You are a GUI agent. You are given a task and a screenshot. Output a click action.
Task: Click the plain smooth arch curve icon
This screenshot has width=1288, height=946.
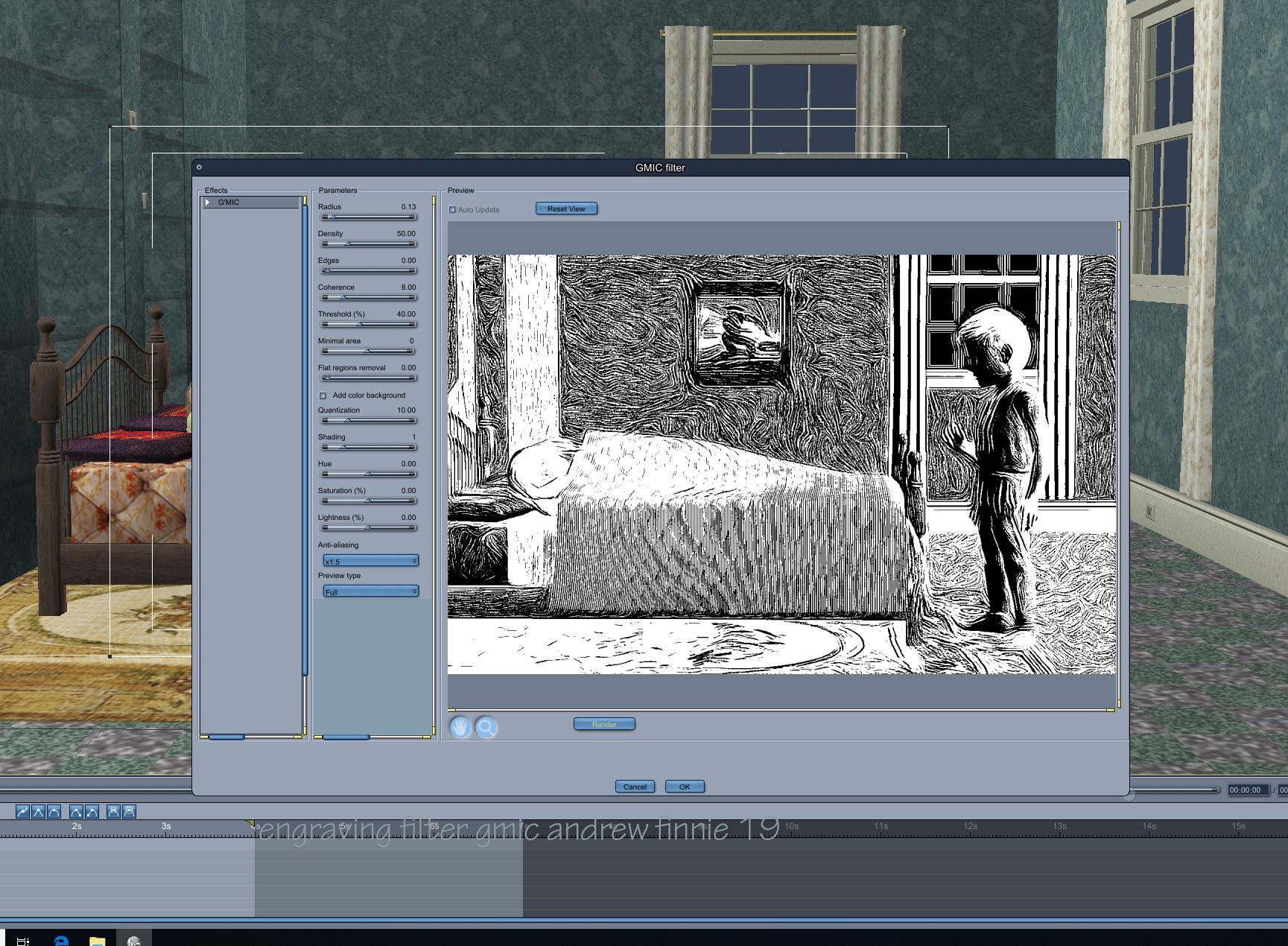click(x=54, y=811)
